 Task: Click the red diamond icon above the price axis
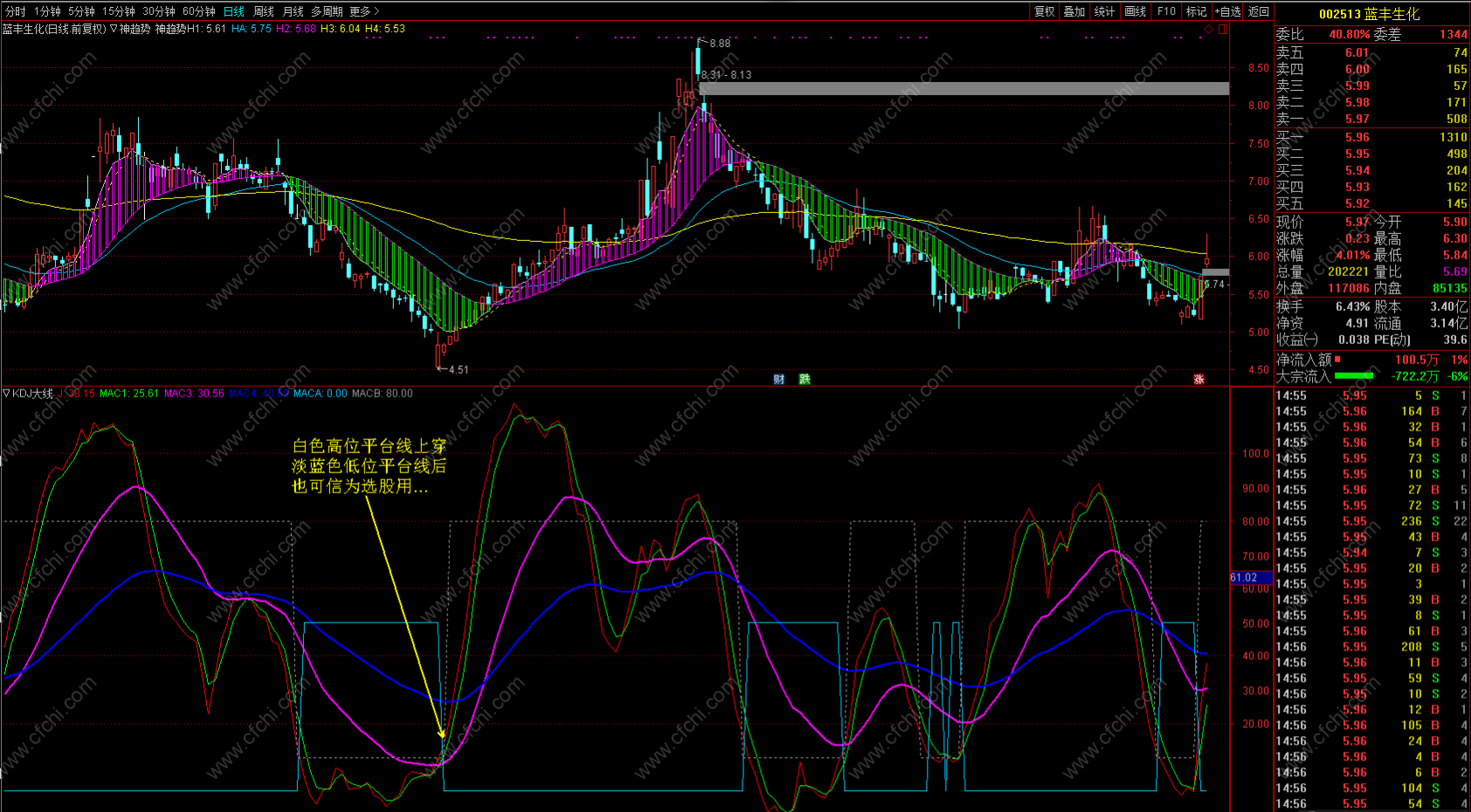[1209, 29]
